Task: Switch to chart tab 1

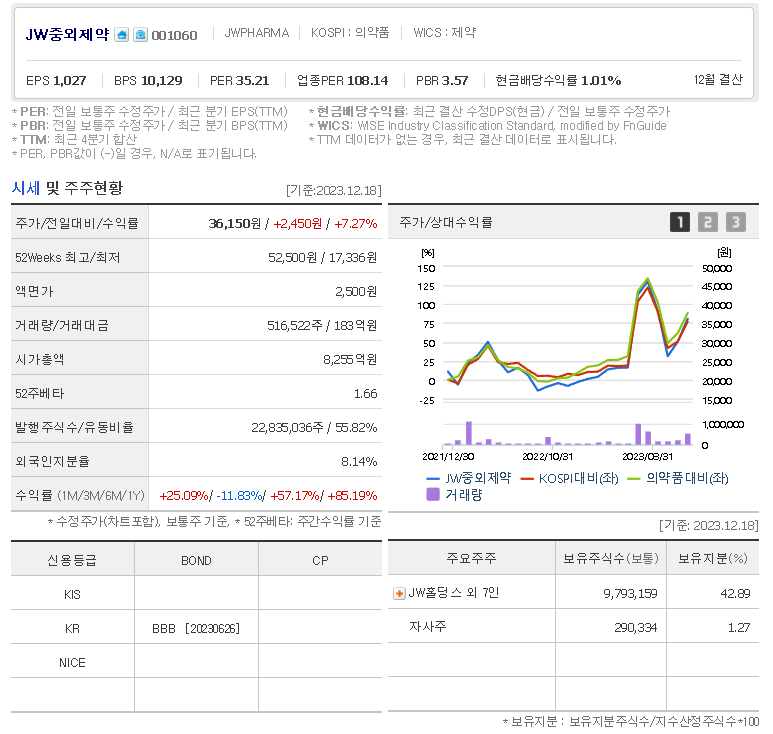Action: pos(679,222)
